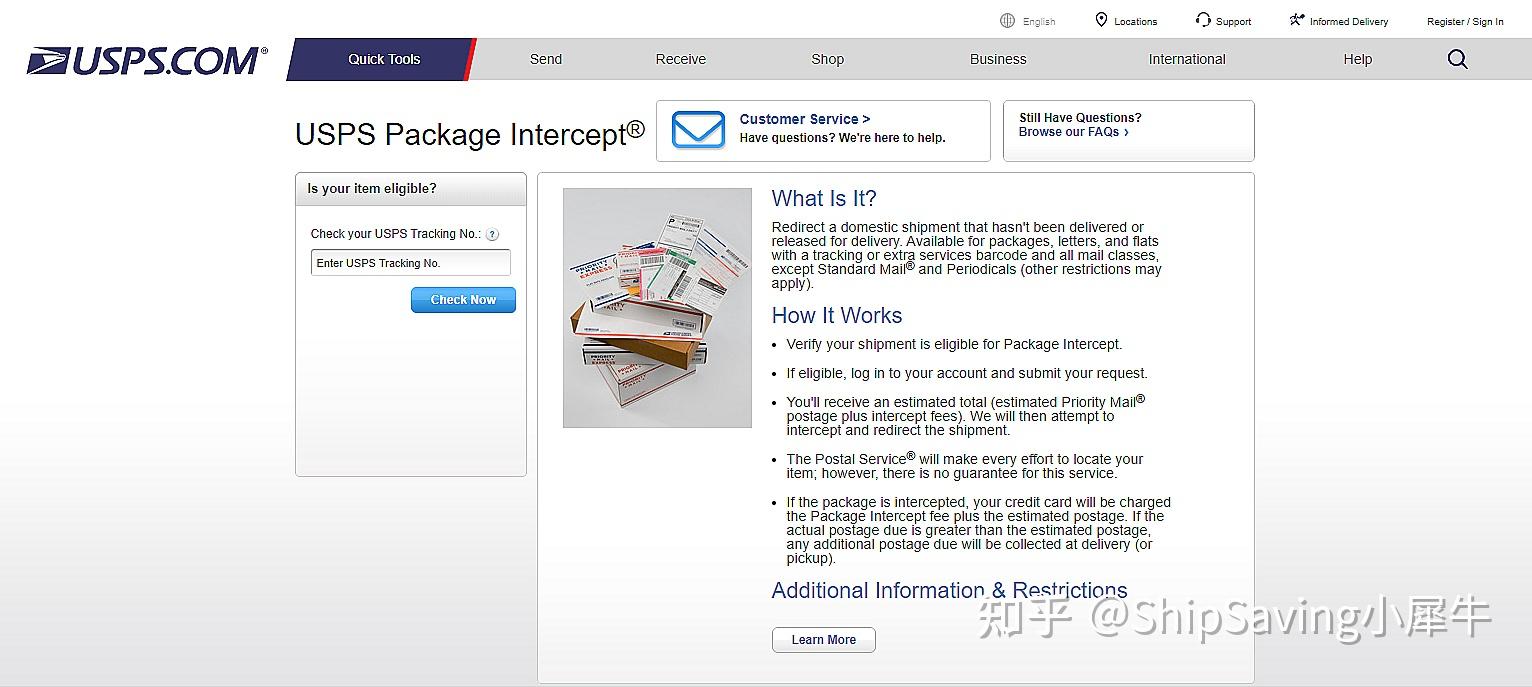
Task: Click 'If eligible, log in to your account' bullet
Action: [967, 373]
